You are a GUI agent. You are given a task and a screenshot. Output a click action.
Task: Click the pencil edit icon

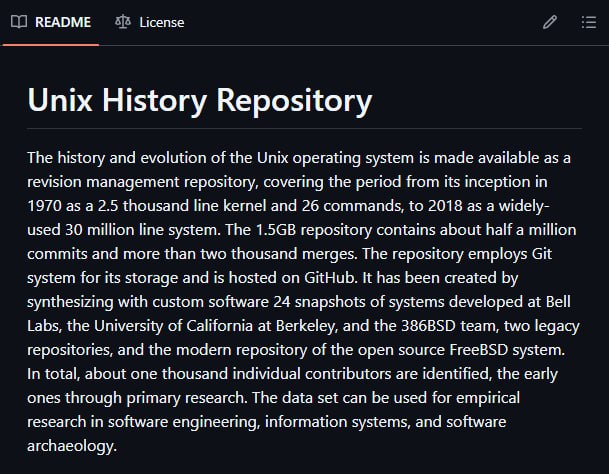pyautogui.click(x=549, y=22)
